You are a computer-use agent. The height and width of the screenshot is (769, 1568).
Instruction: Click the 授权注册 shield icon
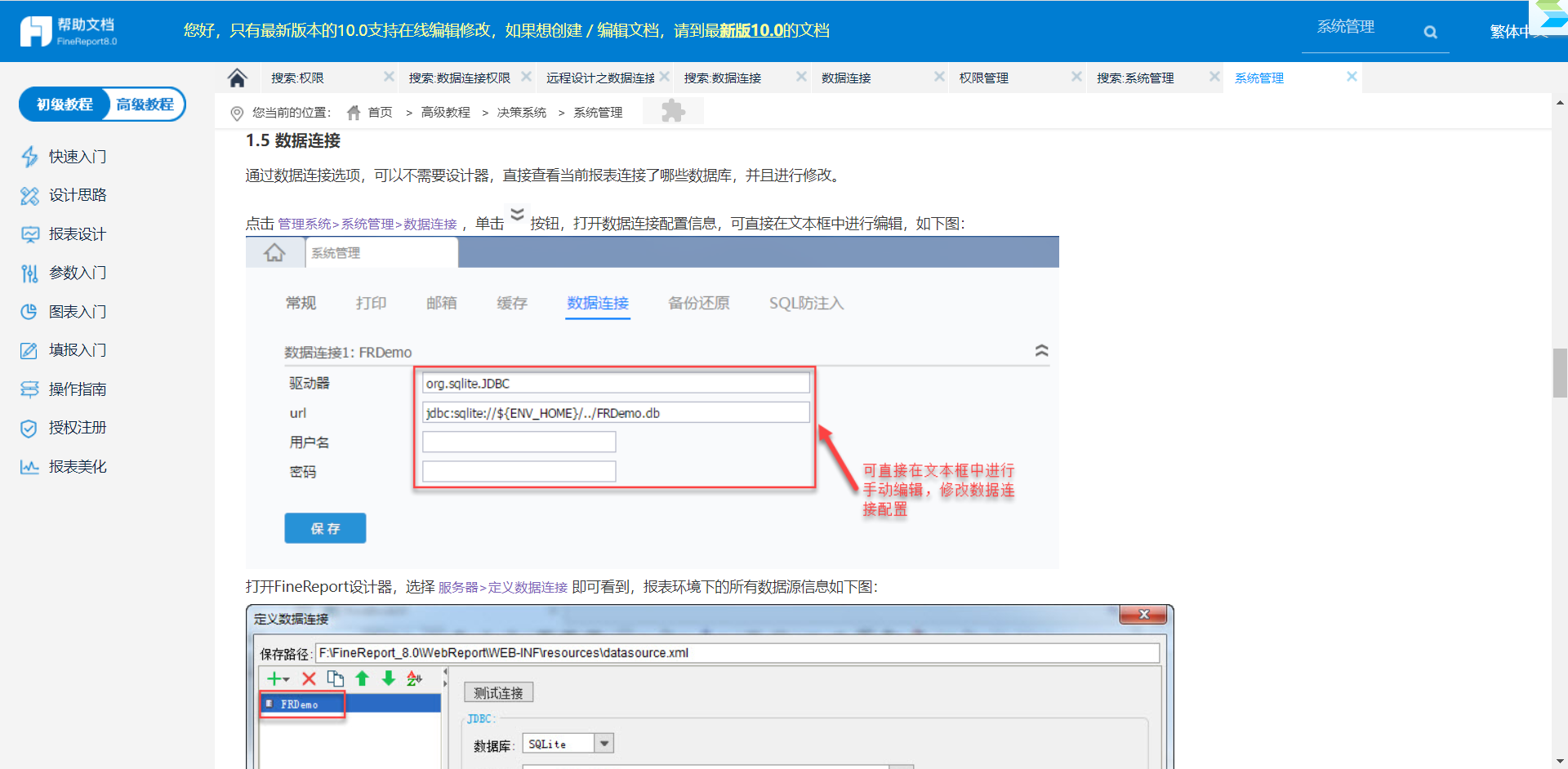[29, 428]
